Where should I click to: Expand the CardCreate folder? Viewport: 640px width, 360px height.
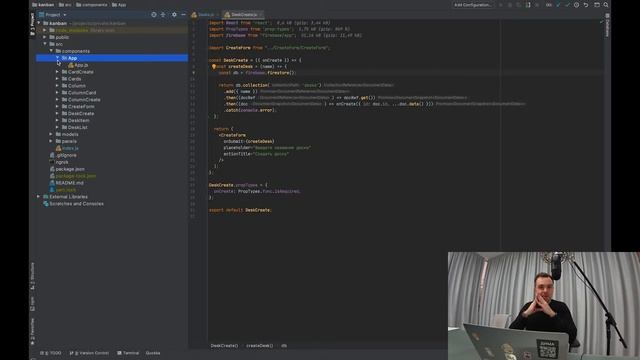coord(58,72)
